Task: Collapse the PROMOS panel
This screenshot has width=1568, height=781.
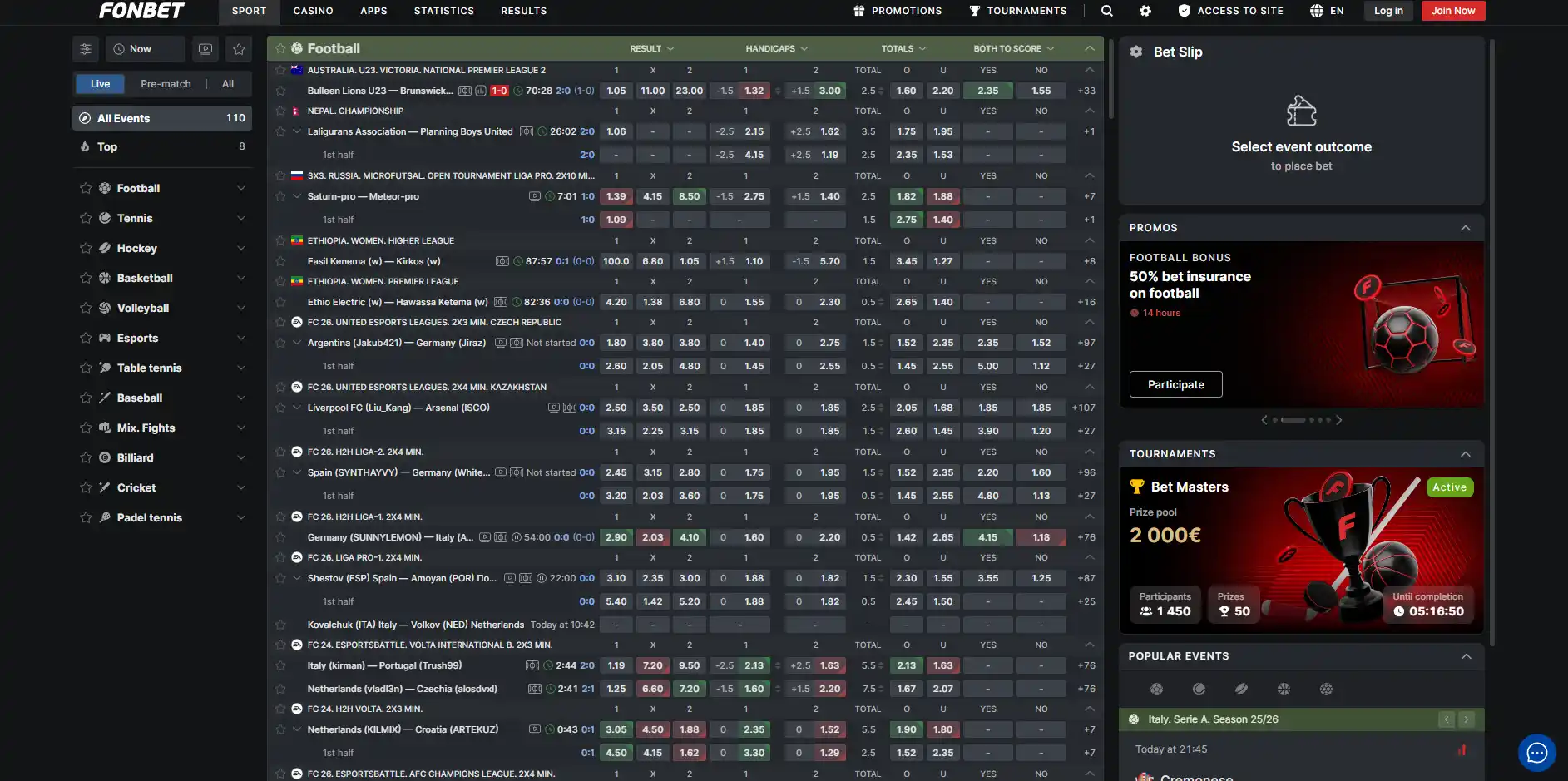Action: [1466, 228]
